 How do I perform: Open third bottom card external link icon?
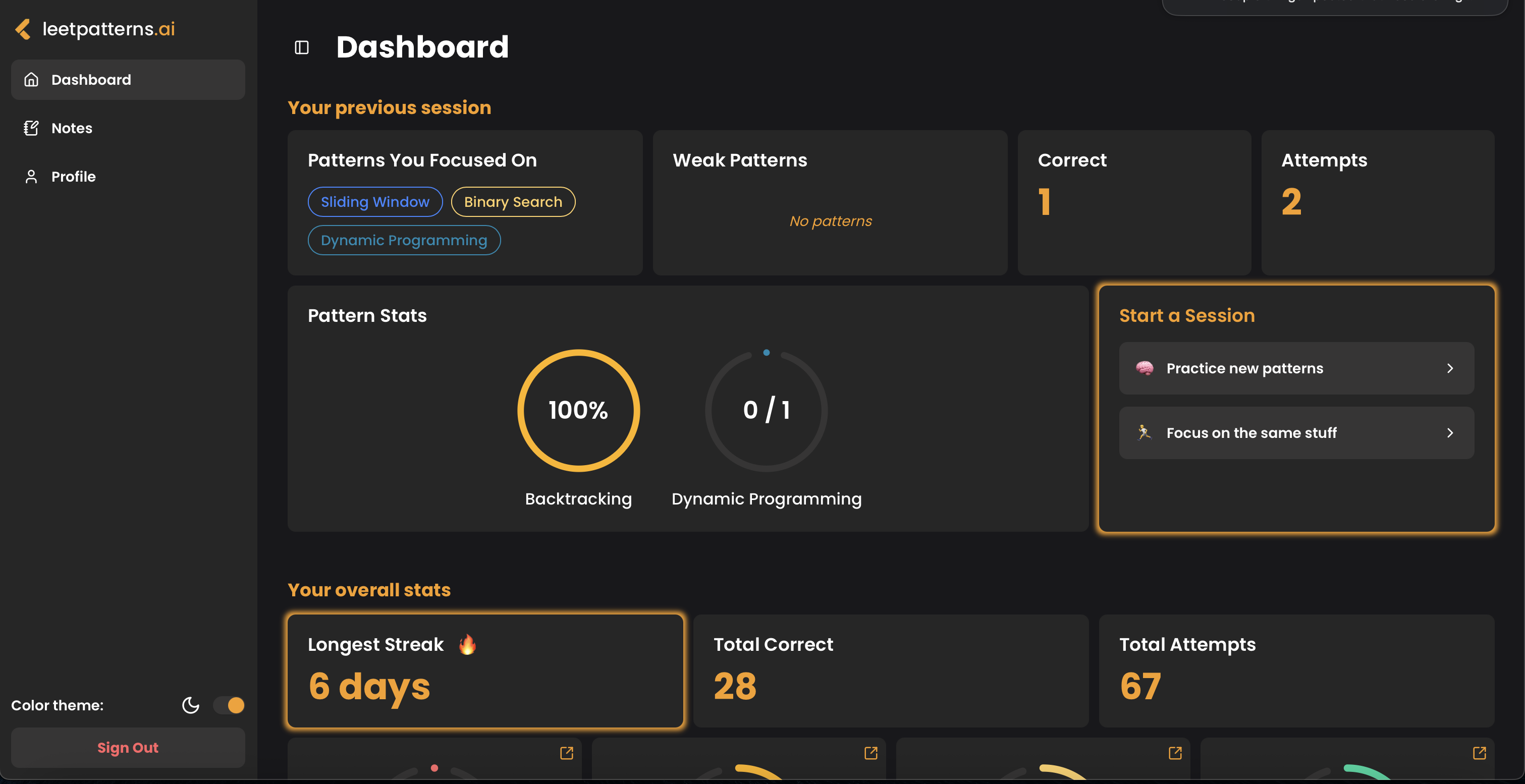point(1175,753)
